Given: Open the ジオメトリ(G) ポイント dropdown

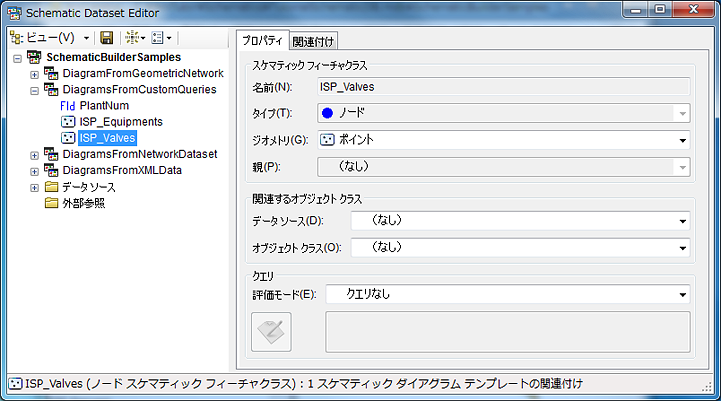Looking at the screenshot, I should coord(504,140).
